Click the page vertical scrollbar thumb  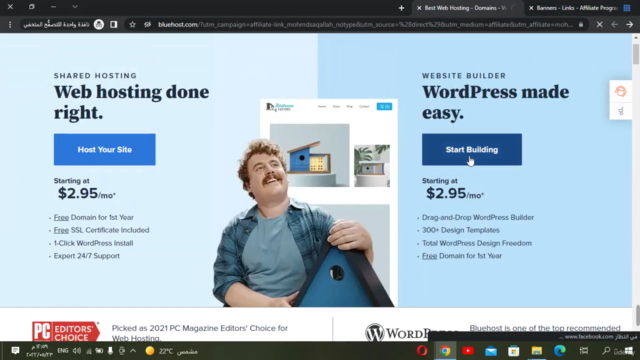coord(636,54)
